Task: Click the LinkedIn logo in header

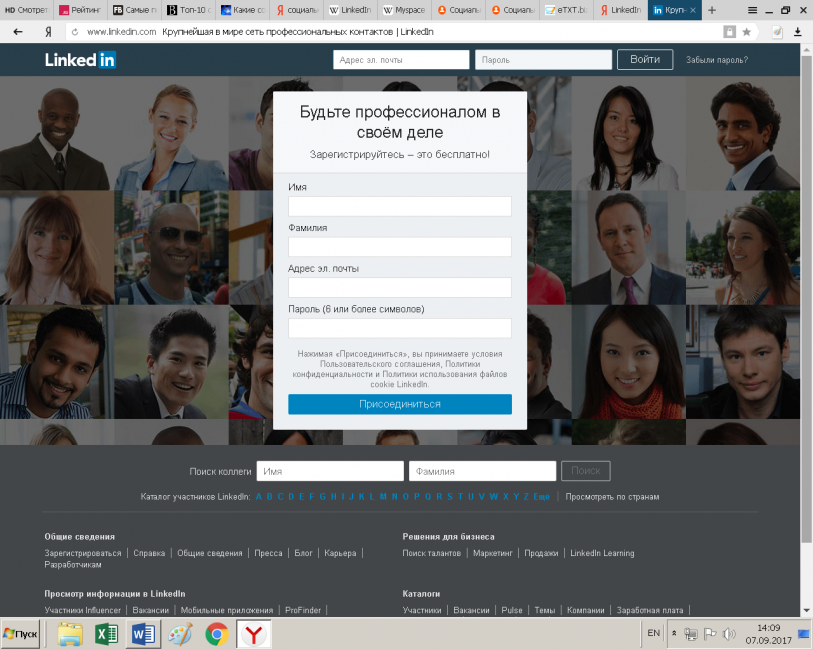Action: pos(80,60)
